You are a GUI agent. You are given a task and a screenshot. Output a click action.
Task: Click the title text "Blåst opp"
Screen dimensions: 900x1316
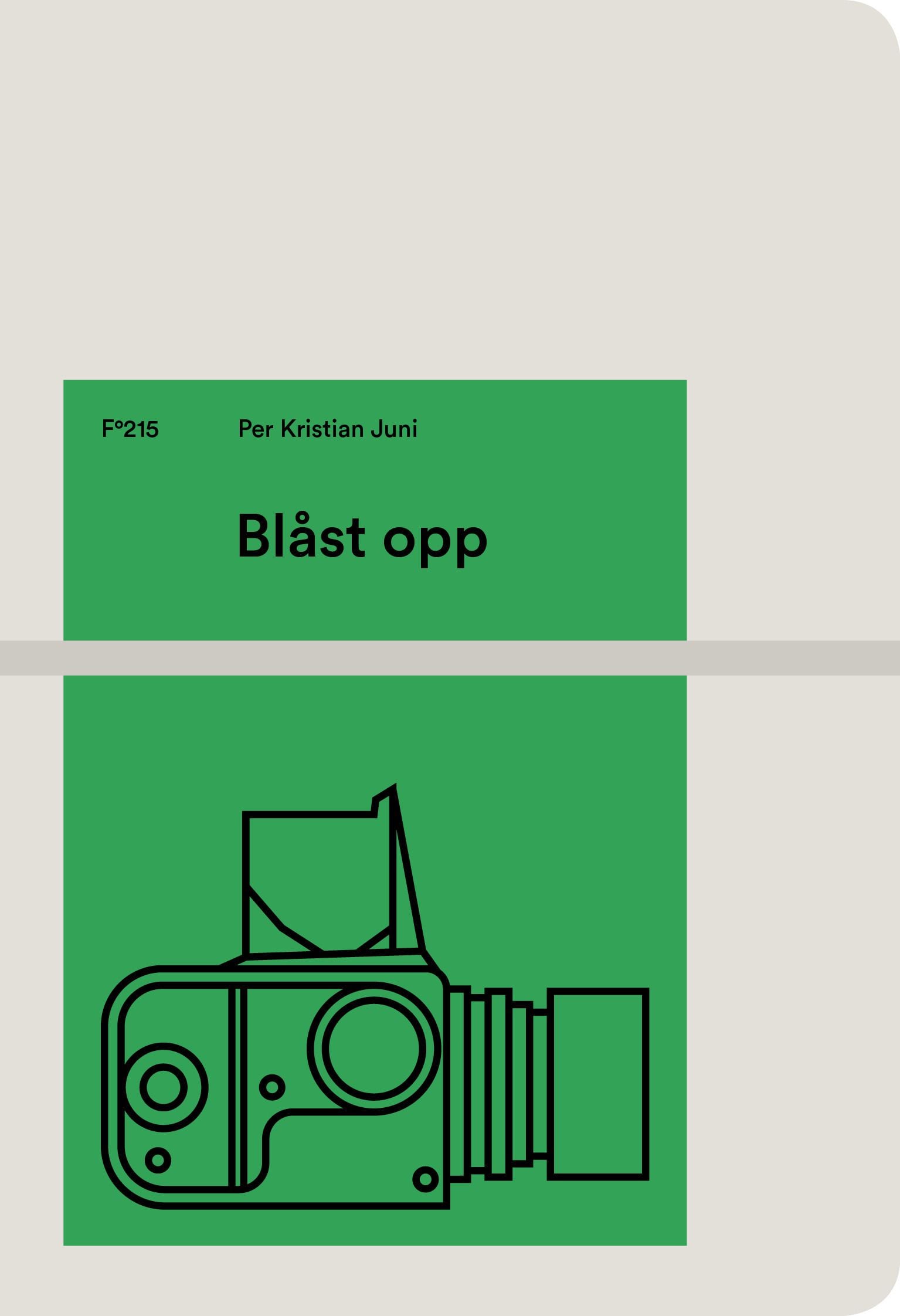tap(362, 539)
